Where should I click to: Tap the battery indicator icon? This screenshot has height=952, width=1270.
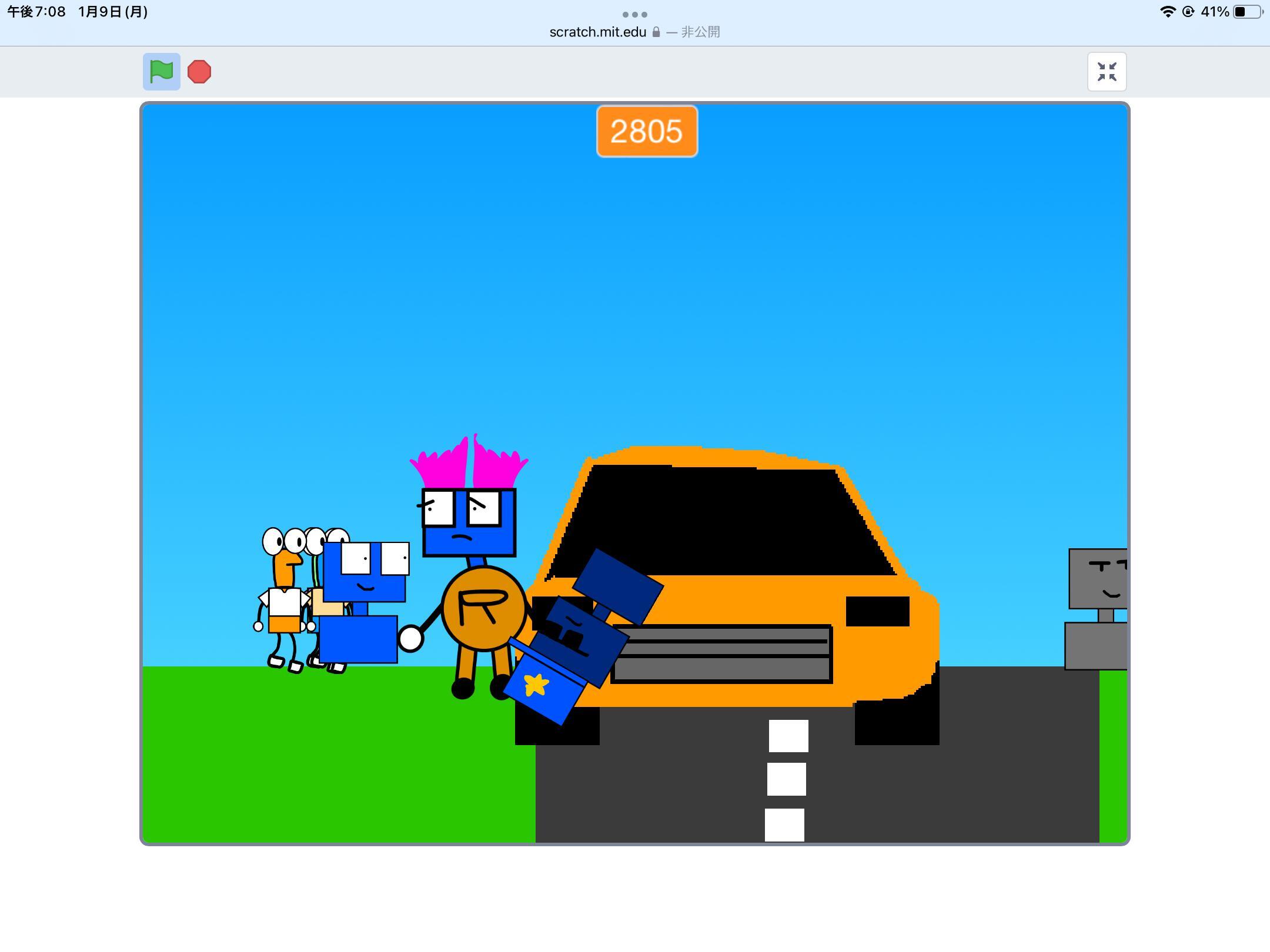coord(1246,12)
